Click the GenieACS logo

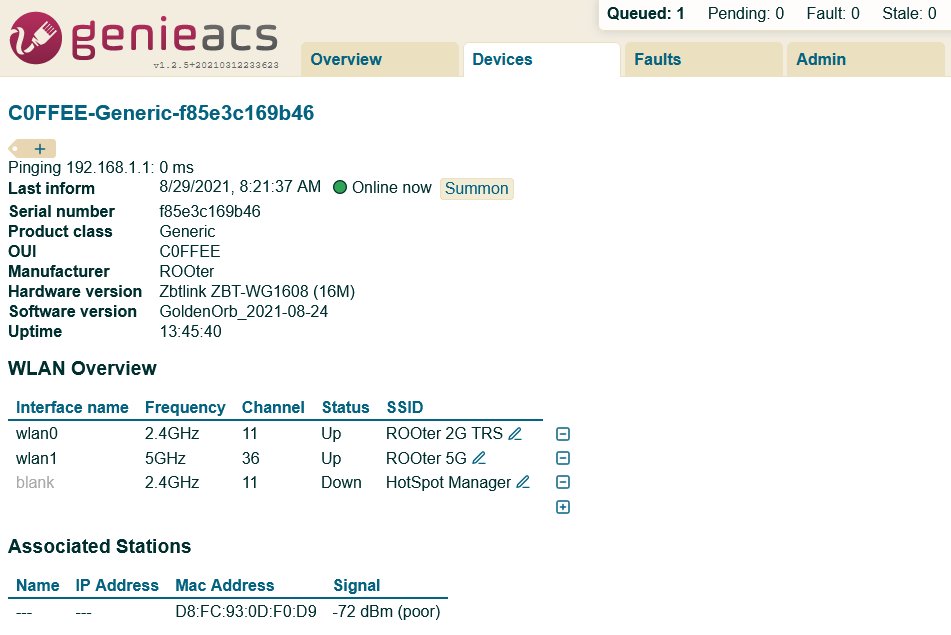tap(144, 38)
